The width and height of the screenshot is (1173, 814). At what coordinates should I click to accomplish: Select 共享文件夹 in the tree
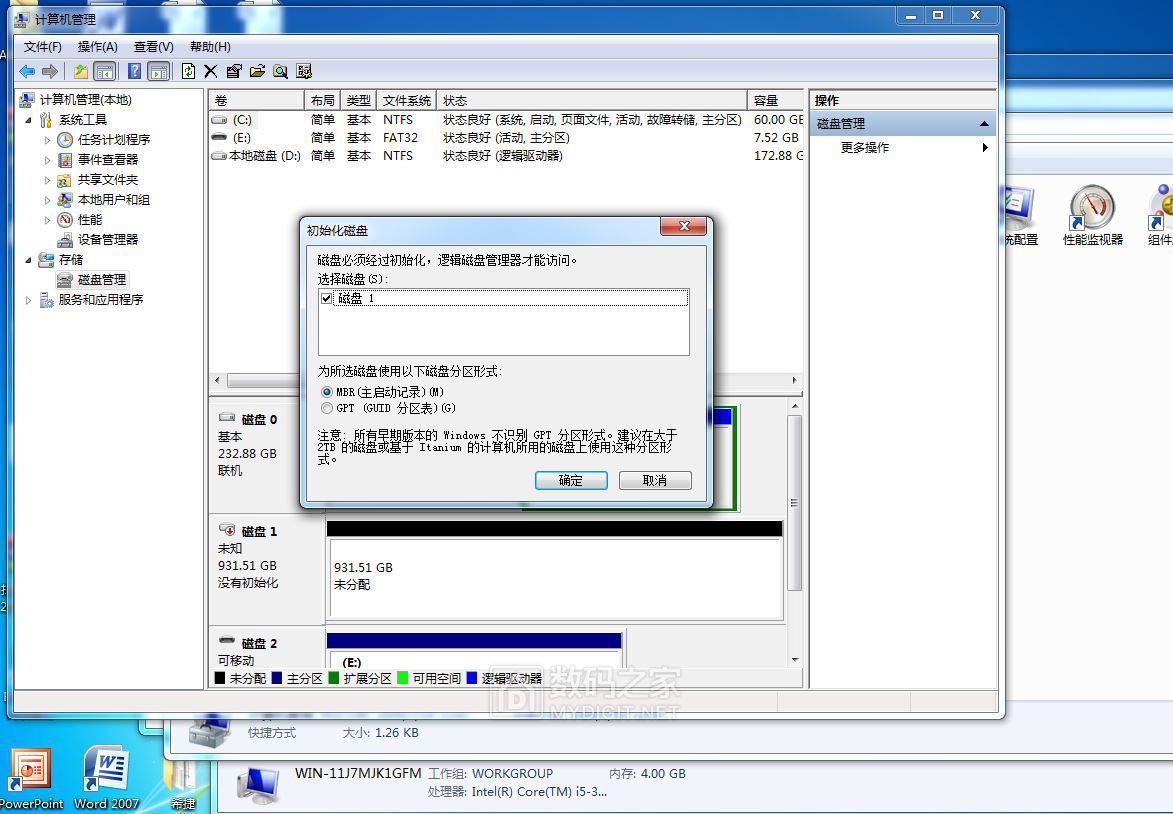[x=108, y=180]
